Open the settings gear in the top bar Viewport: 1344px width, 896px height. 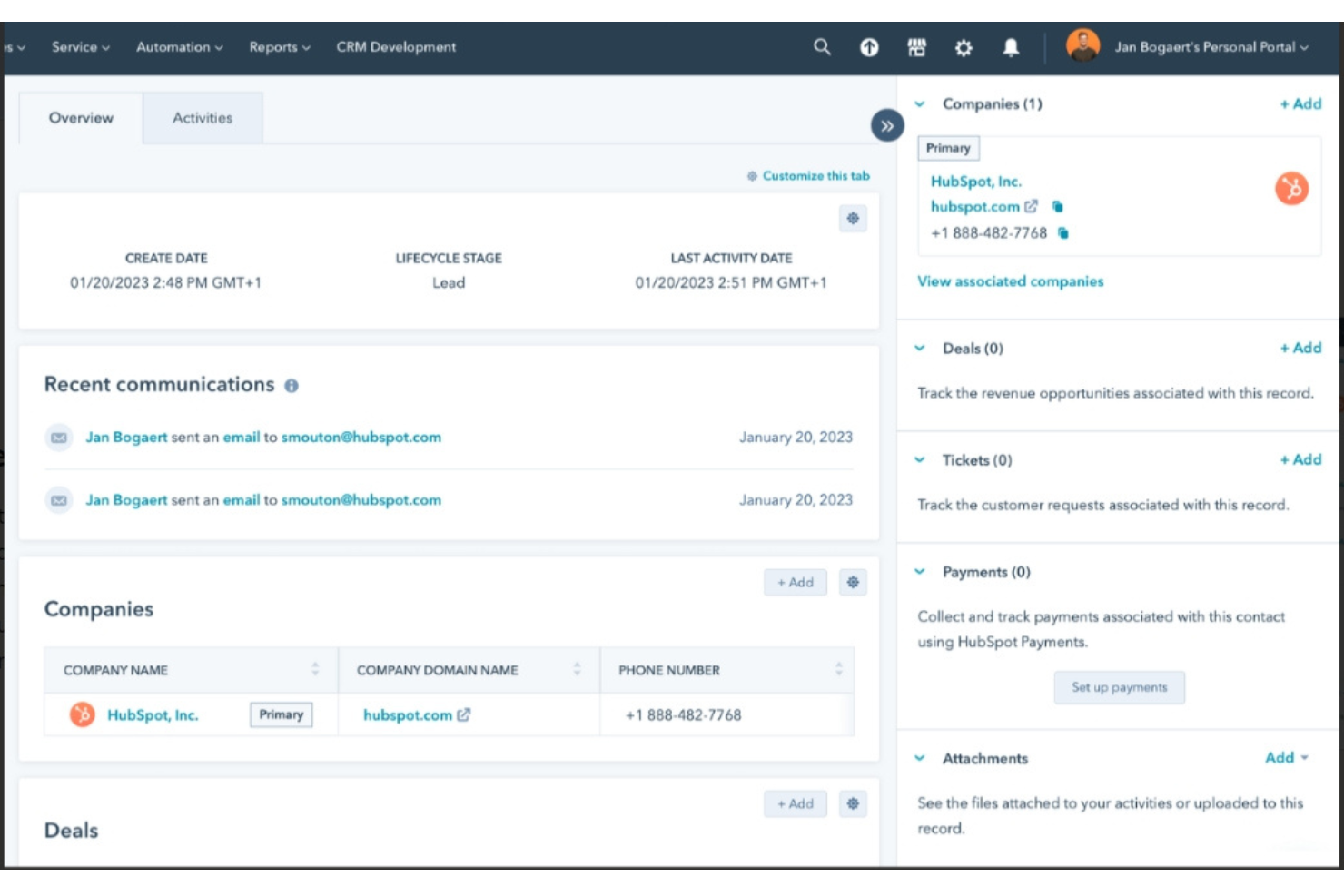coord(964,47)
